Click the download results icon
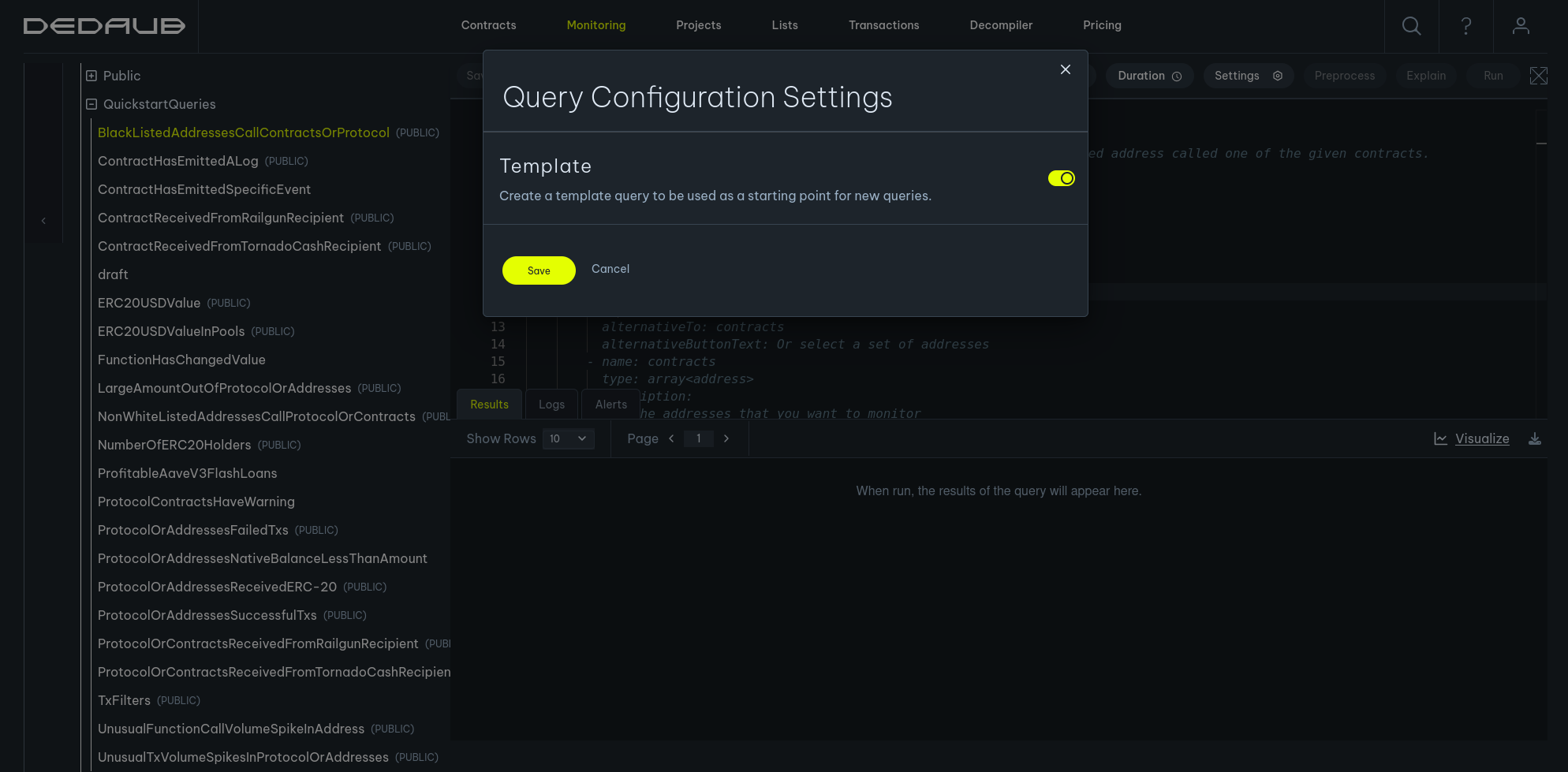The image size is (1568, 772). point(1534,439)
